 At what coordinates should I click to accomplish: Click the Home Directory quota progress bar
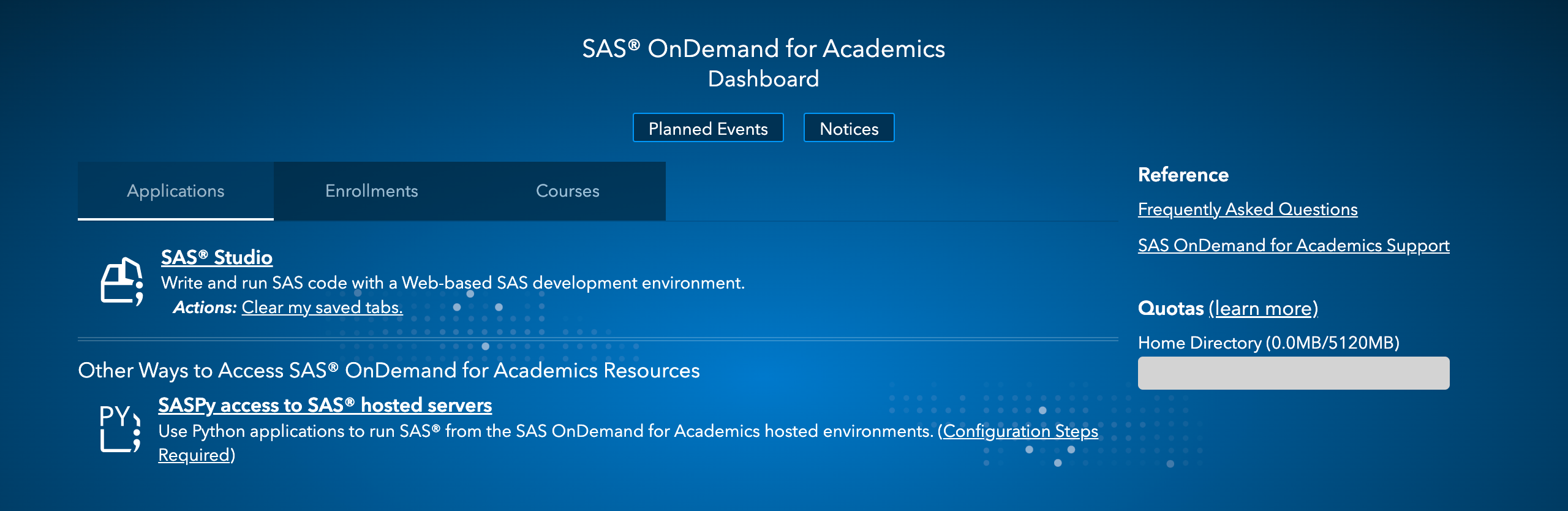click(x=1294, y=373)
